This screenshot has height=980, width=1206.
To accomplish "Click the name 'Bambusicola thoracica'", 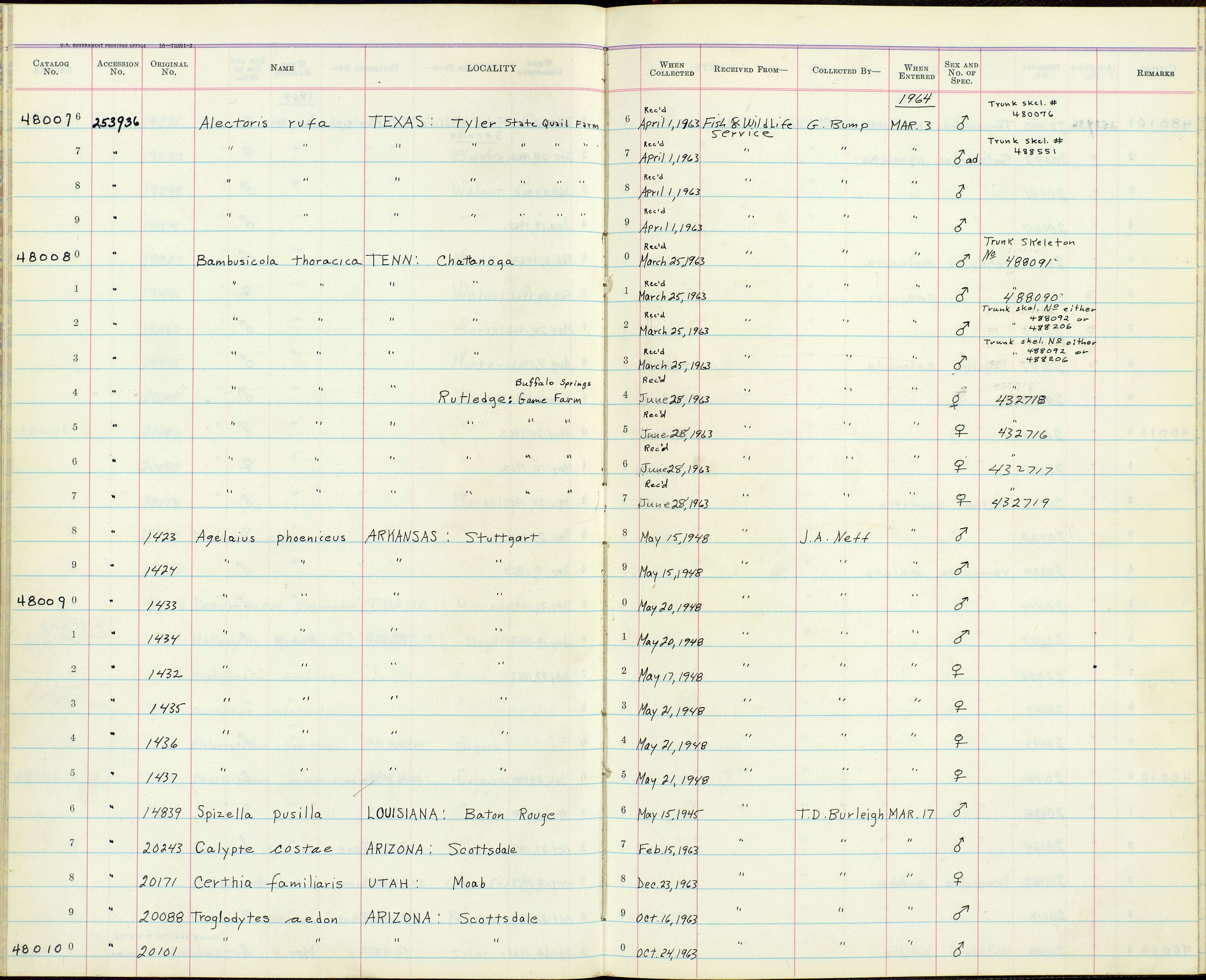I will coord(279,261).
